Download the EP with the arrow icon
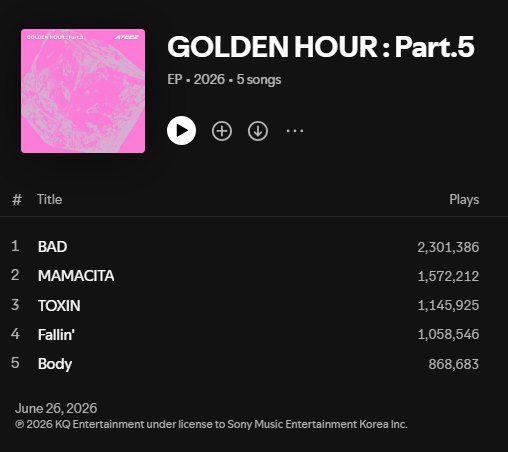Viewport: 508px width, 452px height. pyautogui.click(x=258, y=131)
